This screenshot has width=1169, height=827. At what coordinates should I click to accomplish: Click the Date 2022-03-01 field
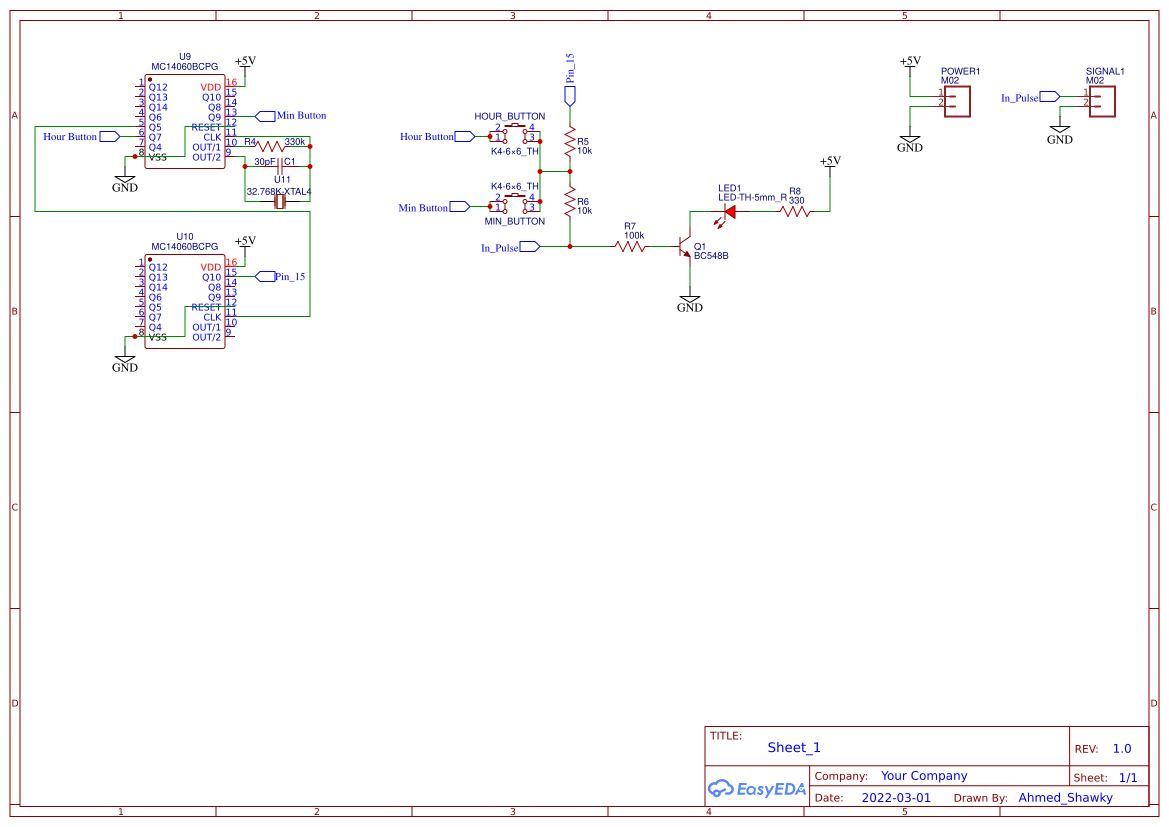pos(898,797)
